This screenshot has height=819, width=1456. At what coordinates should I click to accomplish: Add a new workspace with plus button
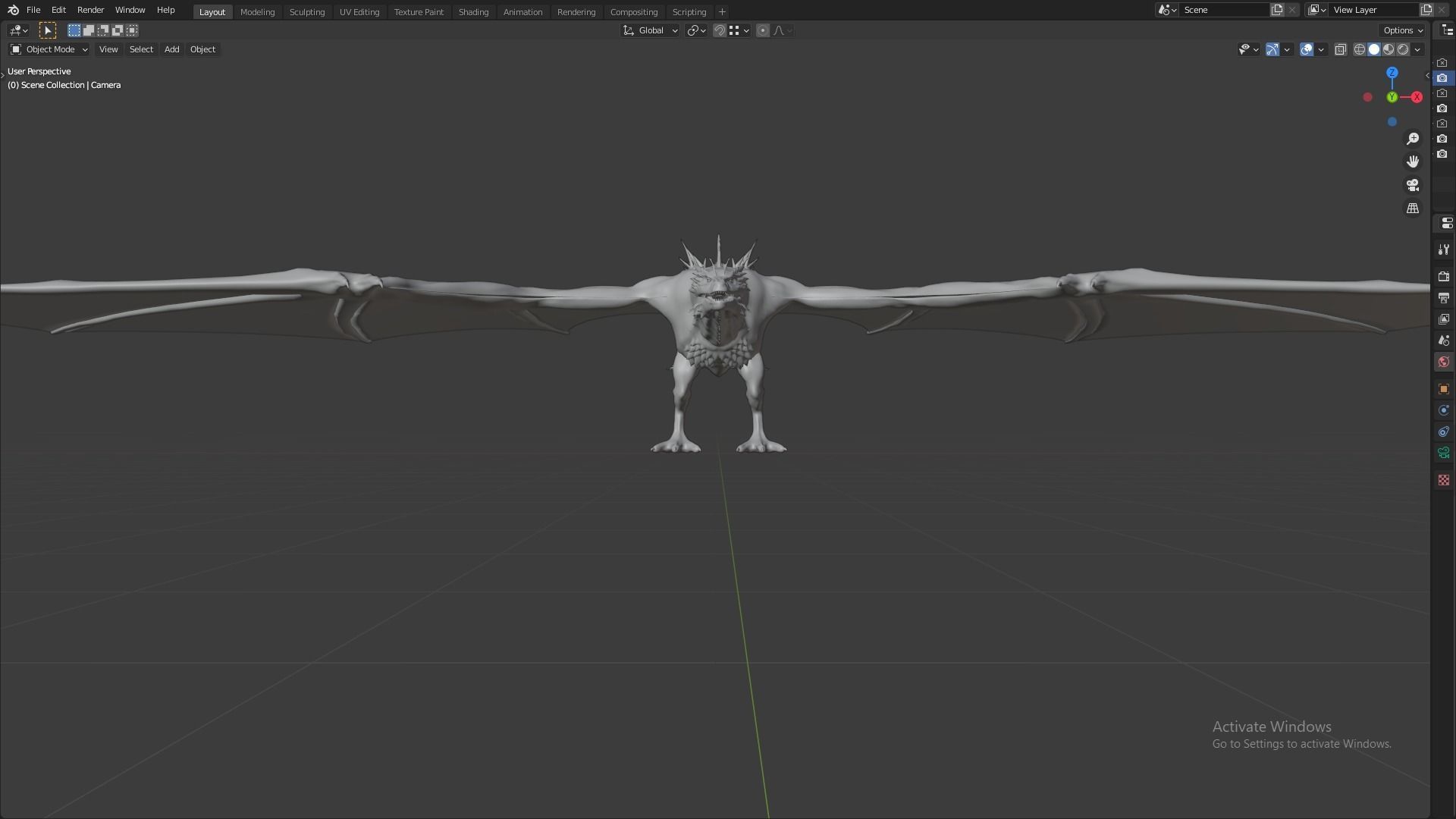click(x=722, y=12)
